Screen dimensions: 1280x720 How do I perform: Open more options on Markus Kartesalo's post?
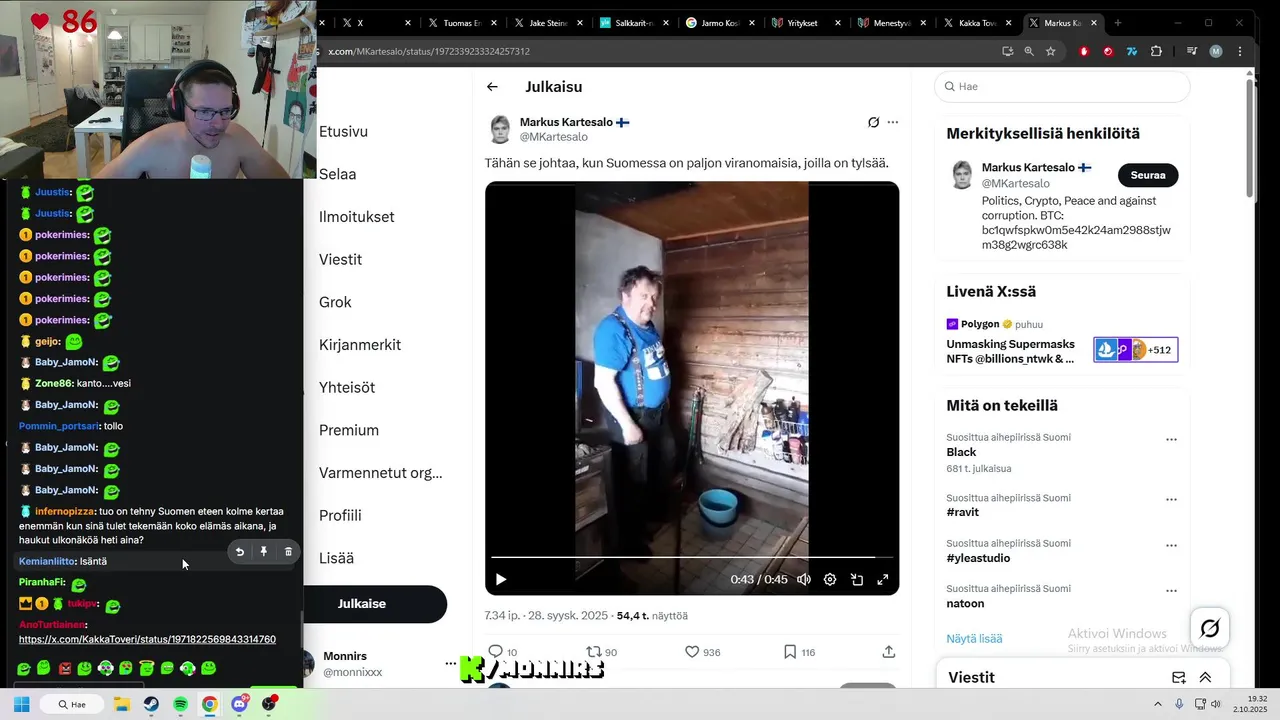click(x=893, y=122)
